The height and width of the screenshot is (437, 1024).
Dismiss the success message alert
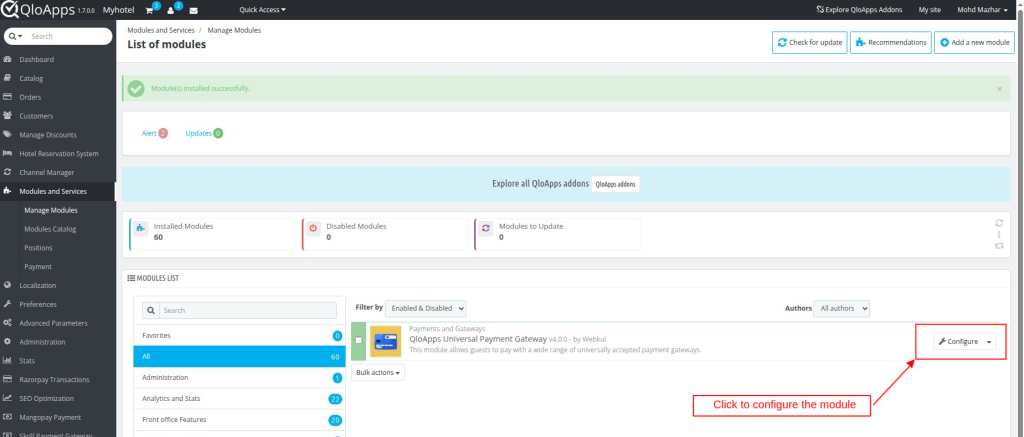click(998, 88)
